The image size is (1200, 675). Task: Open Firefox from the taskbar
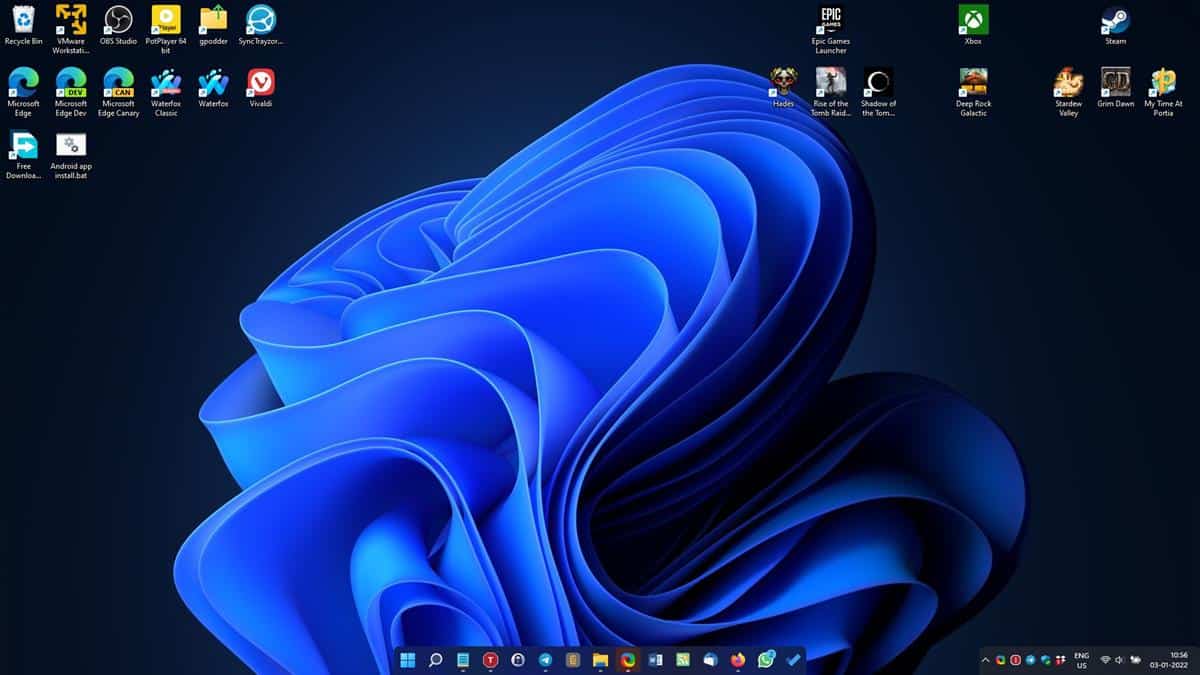738,660
